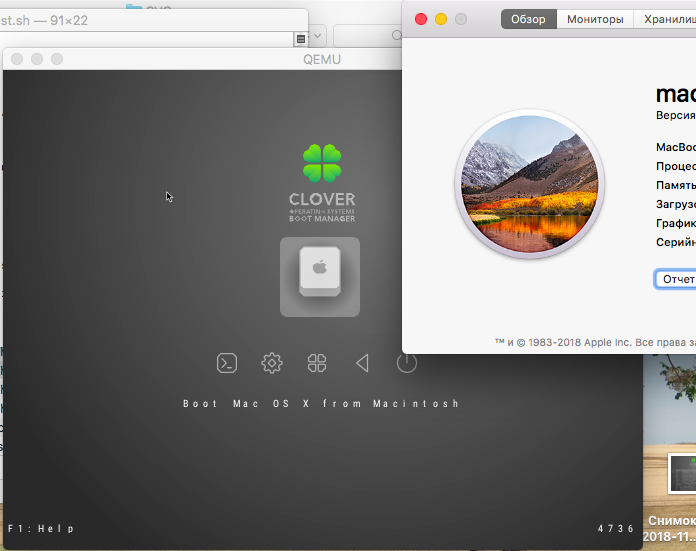Select the Apple boot volume entry

coord(320,277)
